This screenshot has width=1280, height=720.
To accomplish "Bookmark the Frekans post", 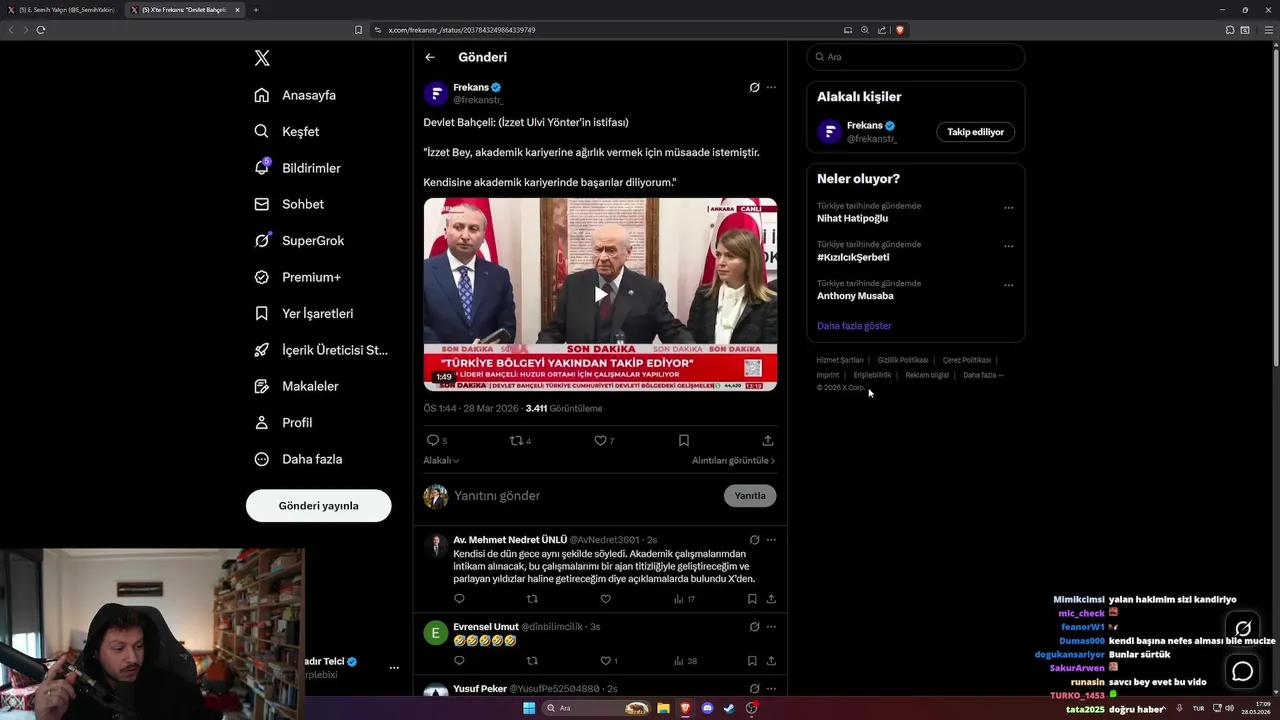I will (684, 440).
